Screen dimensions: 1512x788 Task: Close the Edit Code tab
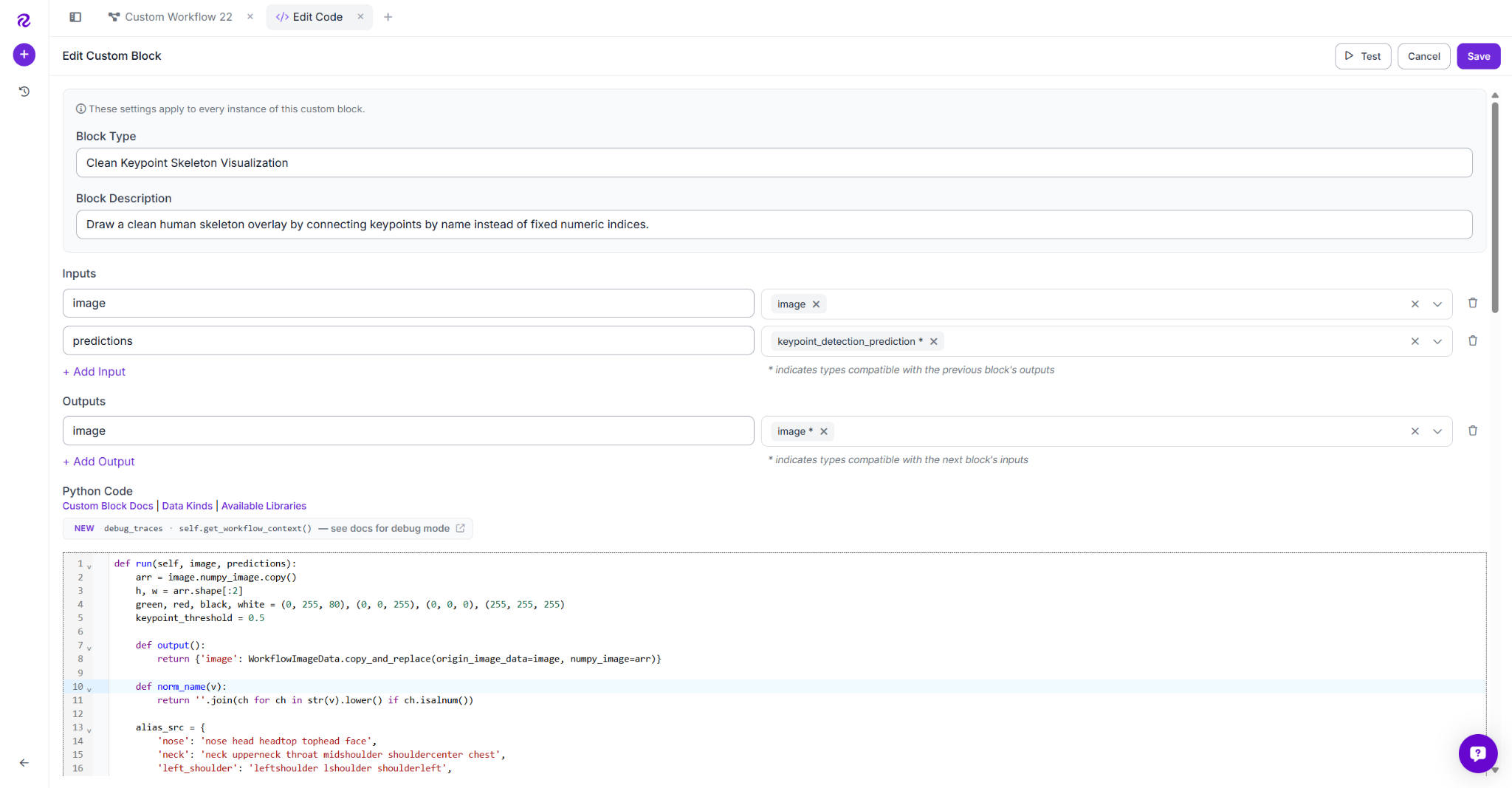click(360, 16)
